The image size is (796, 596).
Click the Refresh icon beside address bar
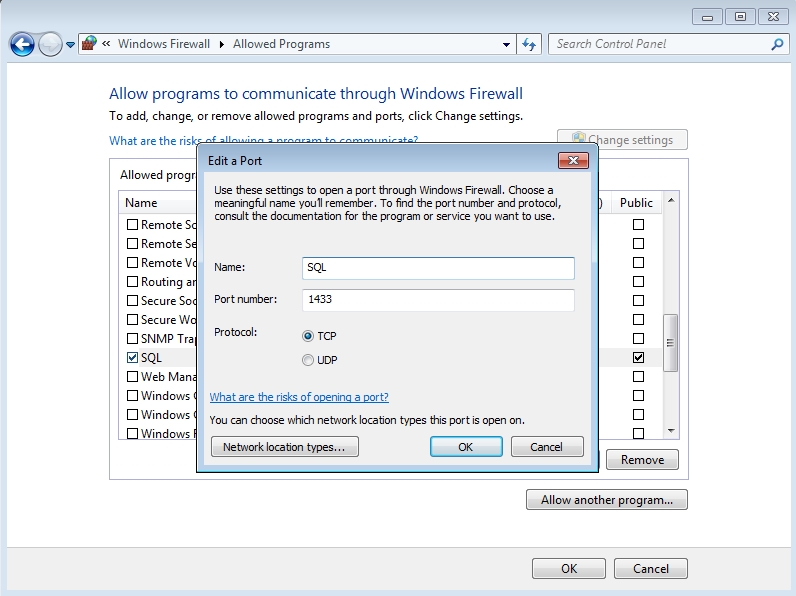coord(530,44)
